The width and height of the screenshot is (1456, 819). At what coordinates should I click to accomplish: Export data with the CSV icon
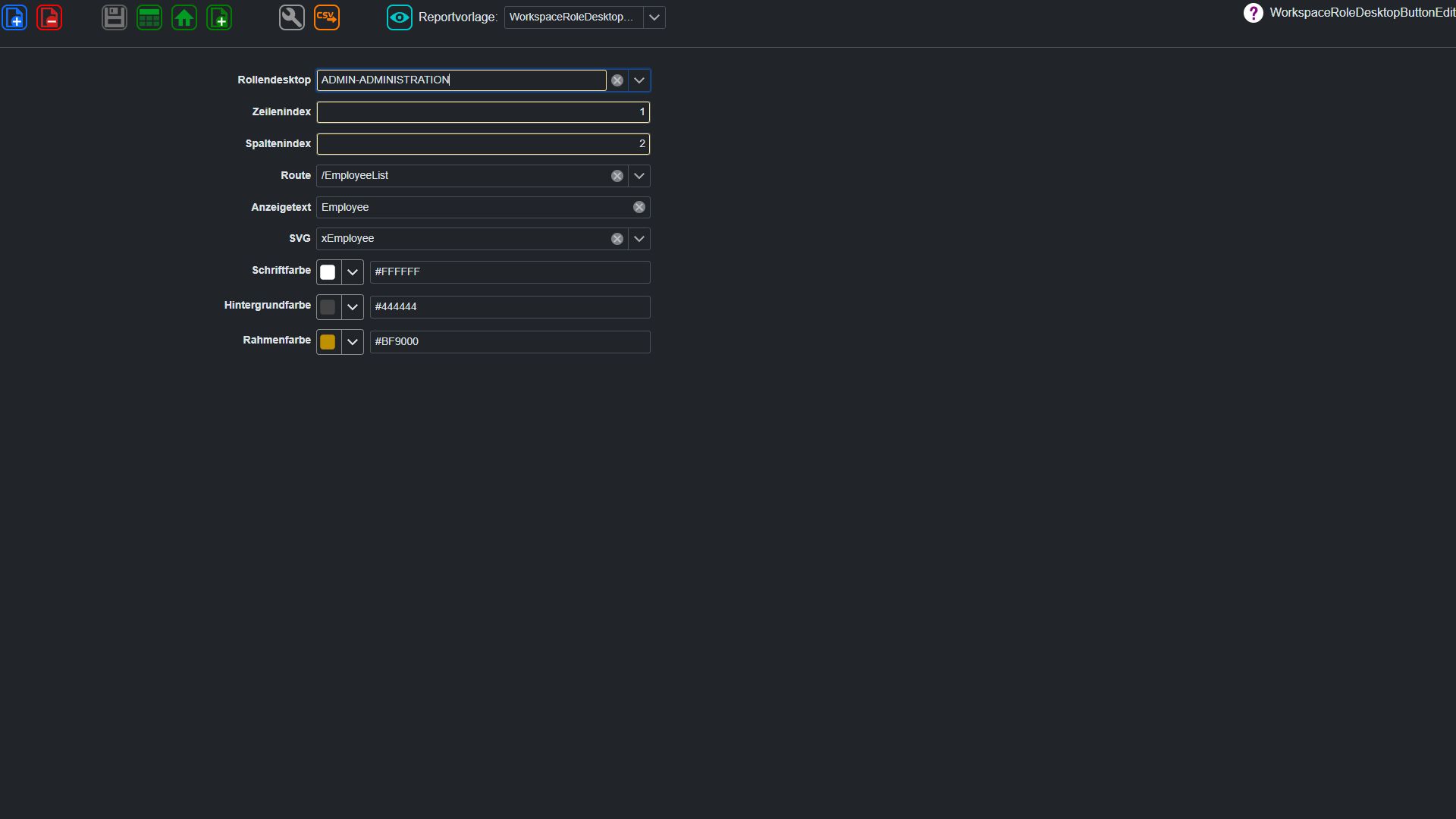(327, 17)
